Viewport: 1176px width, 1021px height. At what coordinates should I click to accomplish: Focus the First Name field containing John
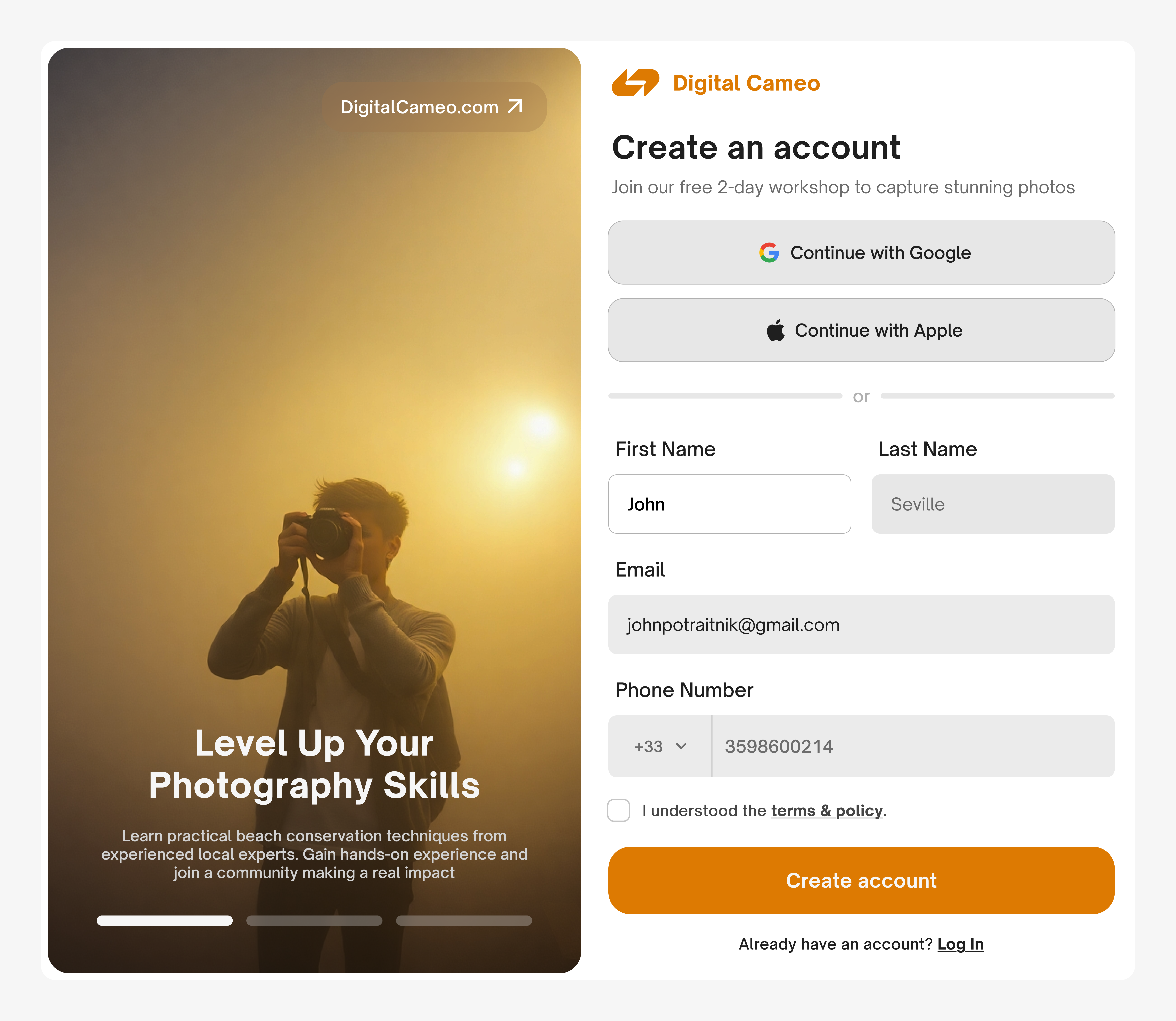pos(730,504)
